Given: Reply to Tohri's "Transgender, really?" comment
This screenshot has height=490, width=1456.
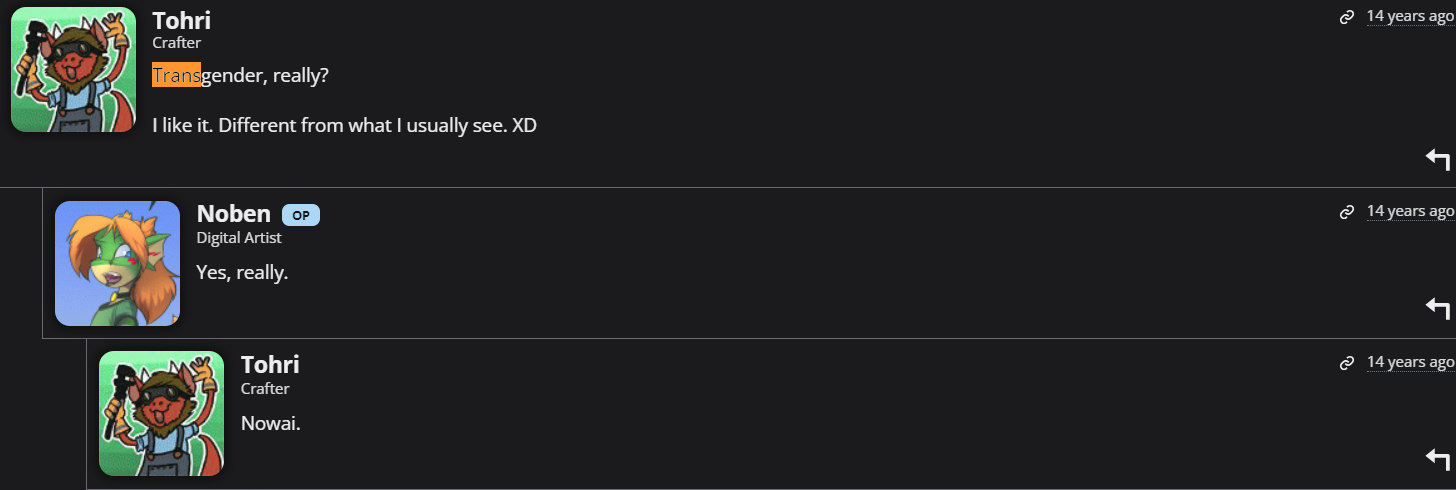Looking at the screenshot, I should pos(1437,159).
